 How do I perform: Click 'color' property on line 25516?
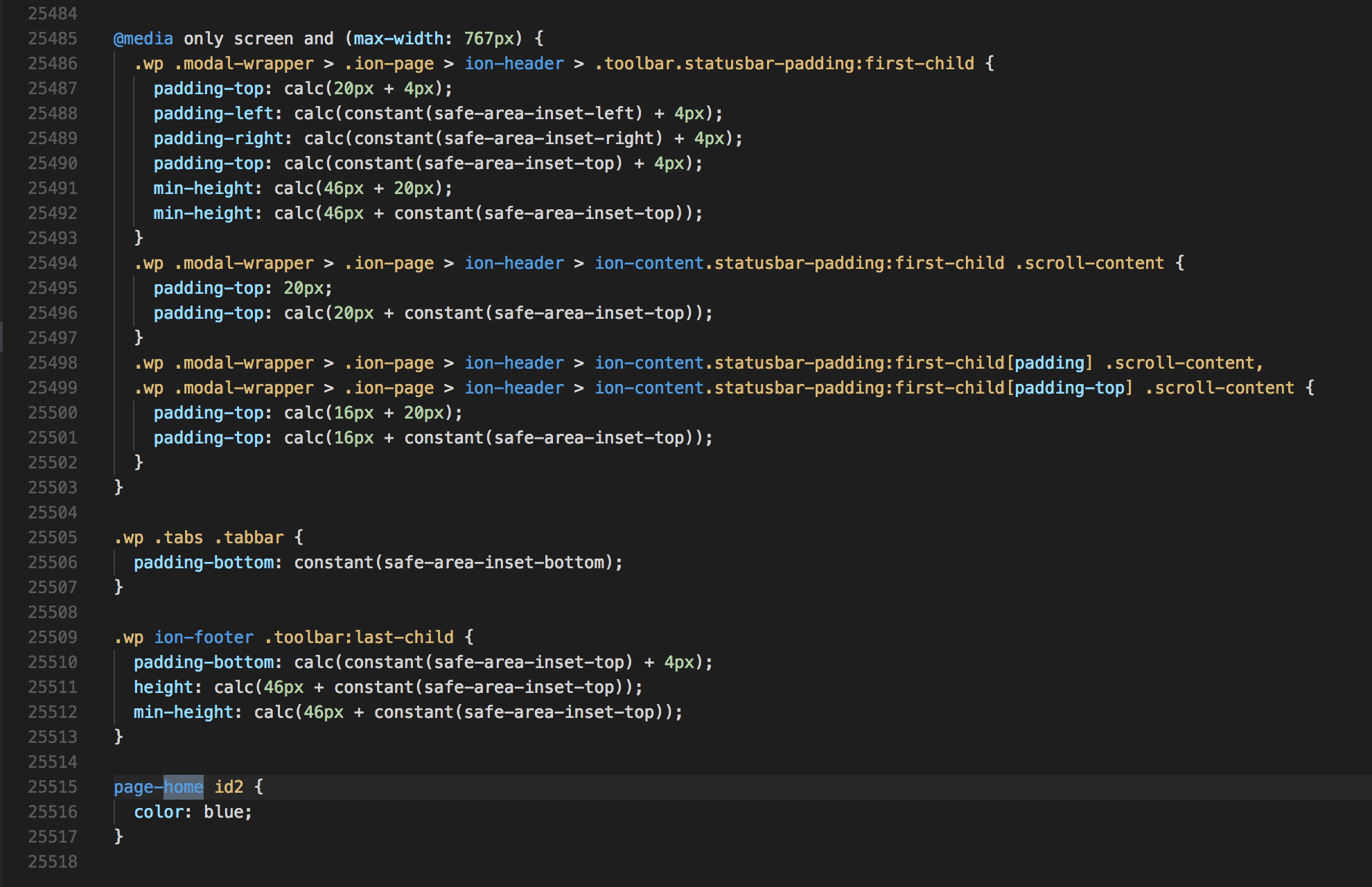(x=159, y=812)
